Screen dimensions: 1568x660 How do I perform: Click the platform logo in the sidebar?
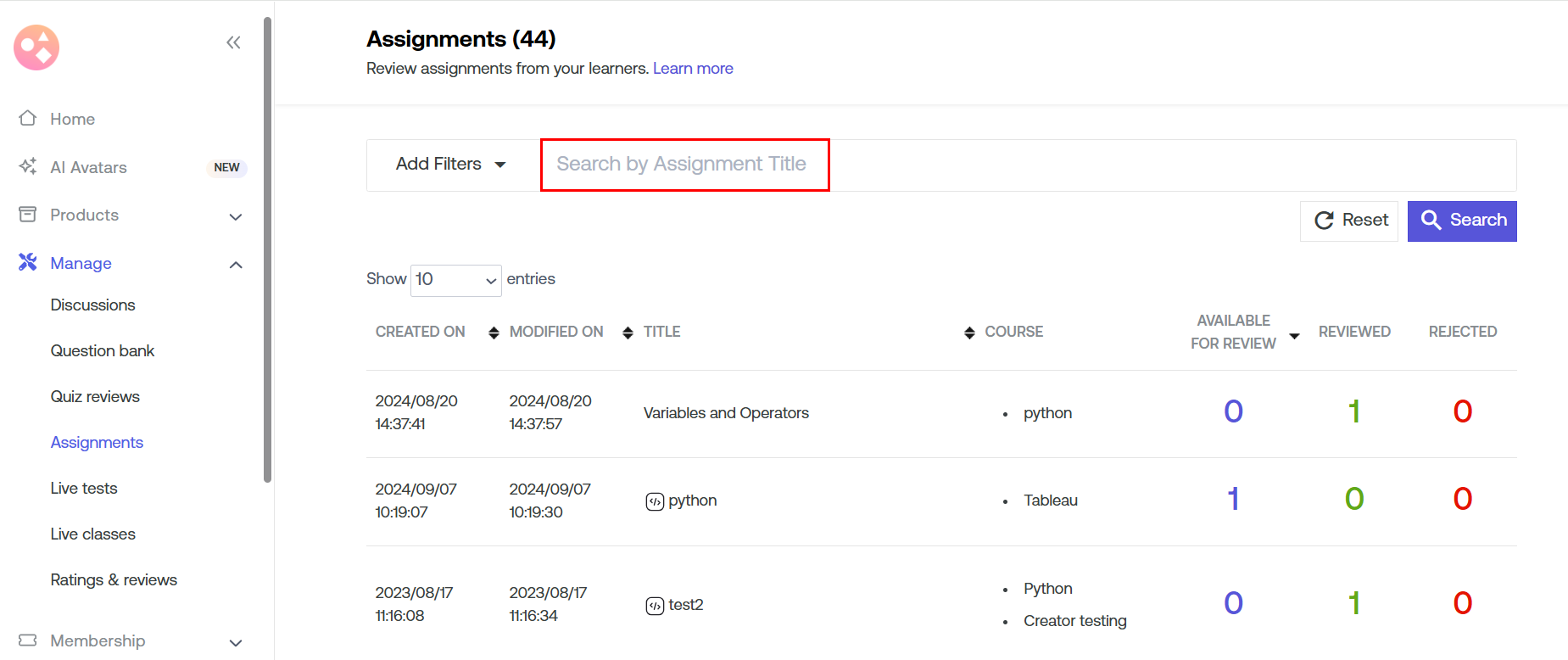36,48
